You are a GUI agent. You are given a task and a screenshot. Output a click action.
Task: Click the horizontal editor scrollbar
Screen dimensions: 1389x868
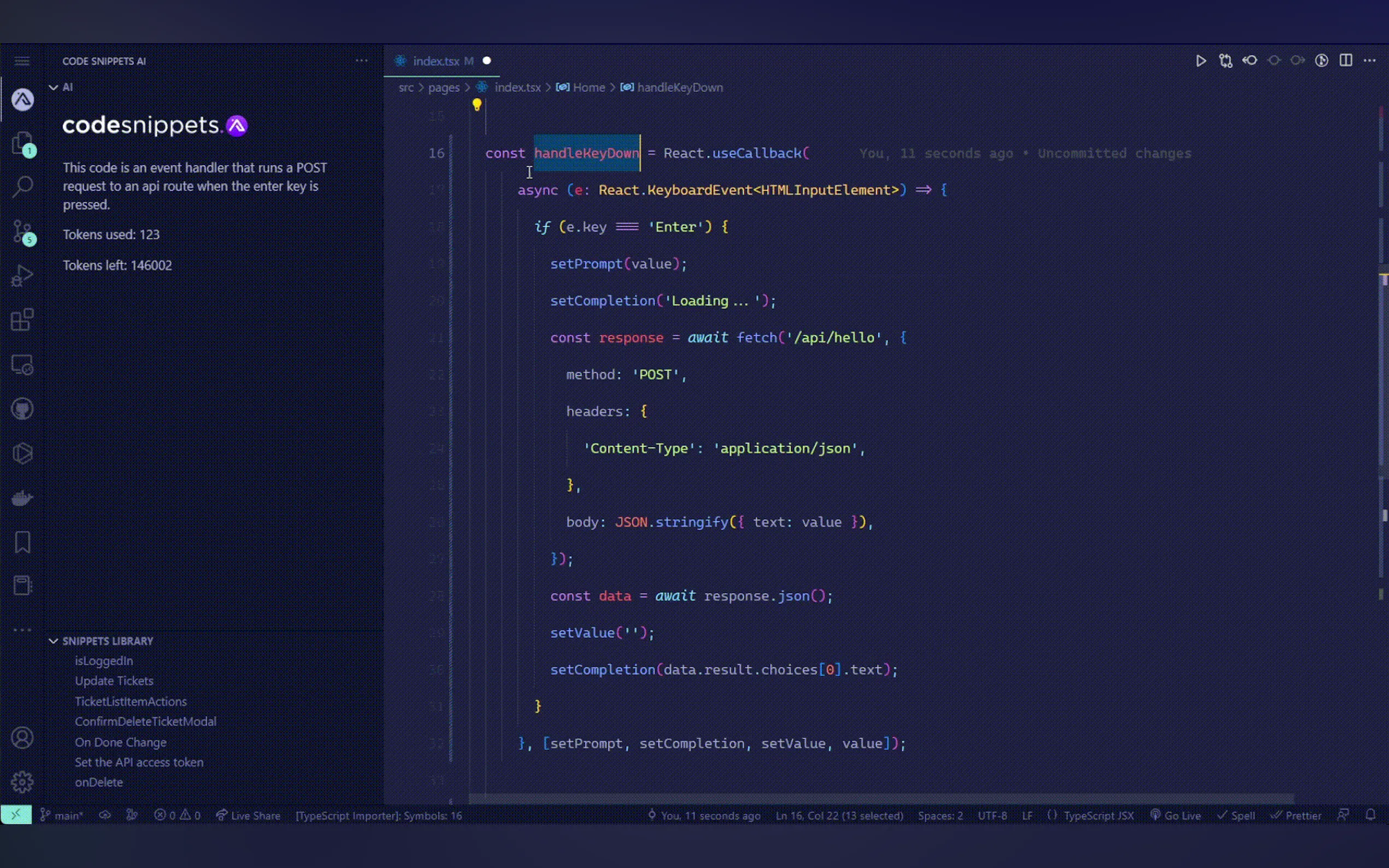pyautogui.click(x=881, y=799)
